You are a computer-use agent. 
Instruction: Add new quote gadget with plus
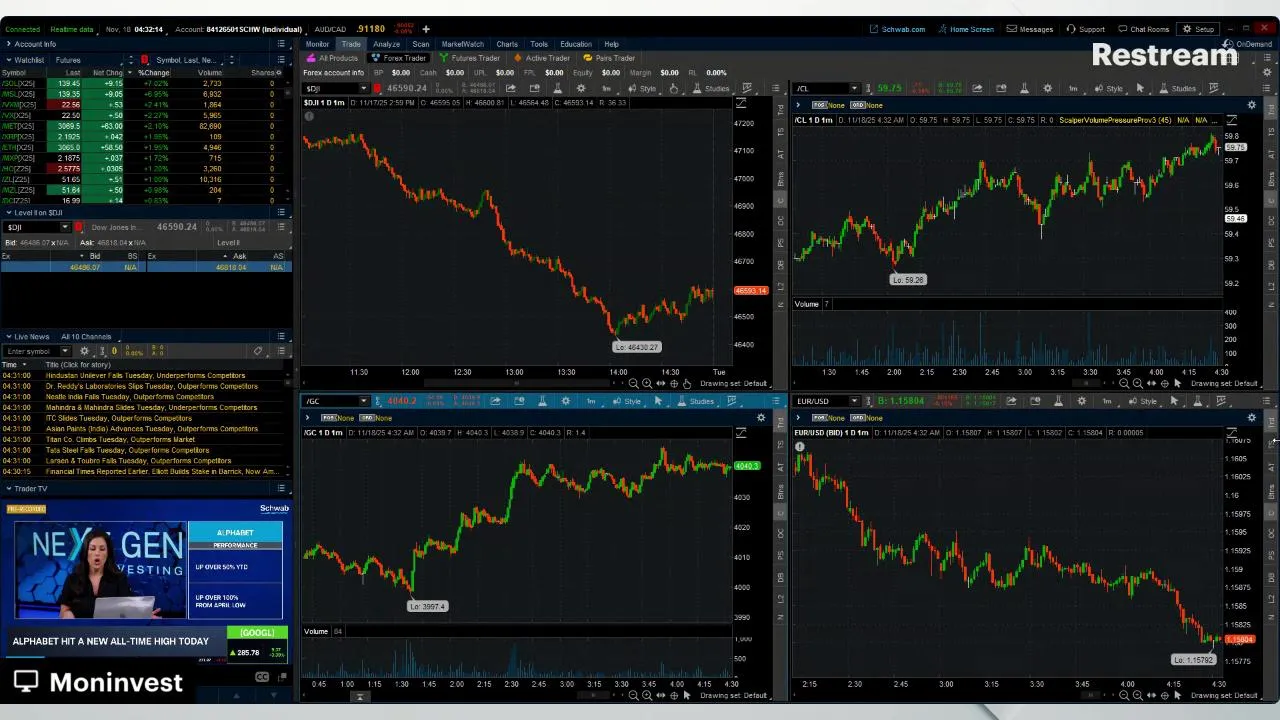[x=425, y=29]
